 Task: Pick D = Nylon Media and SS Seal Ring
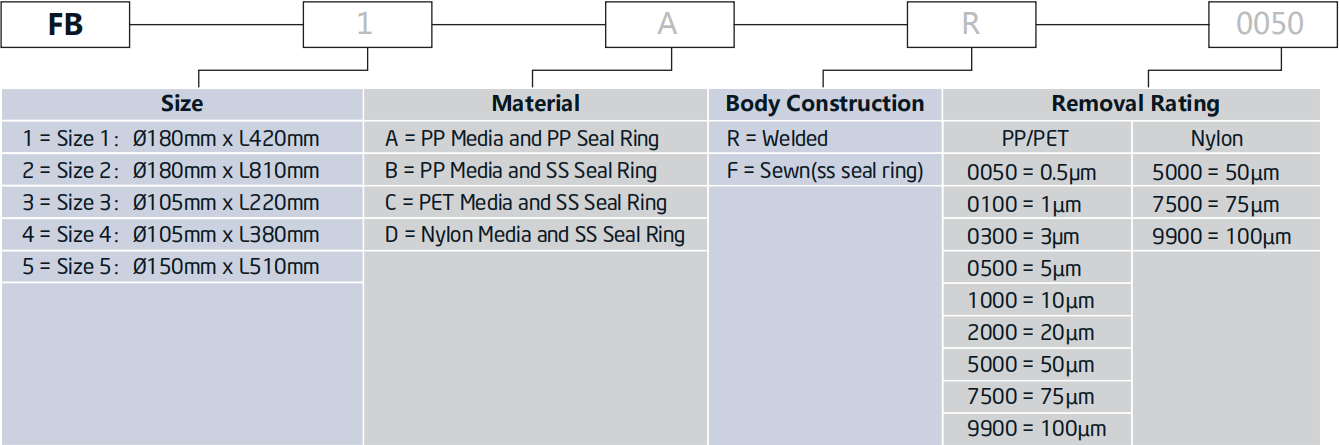pos(535,235)
